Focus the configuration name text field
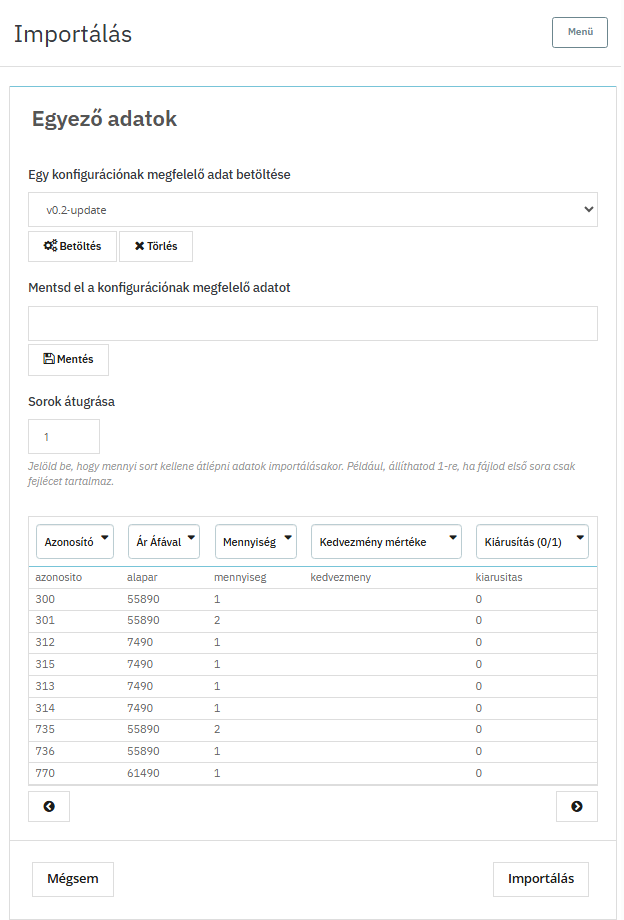Image resolution: width=624 pixels, height=920 pixels. point(312,324)
